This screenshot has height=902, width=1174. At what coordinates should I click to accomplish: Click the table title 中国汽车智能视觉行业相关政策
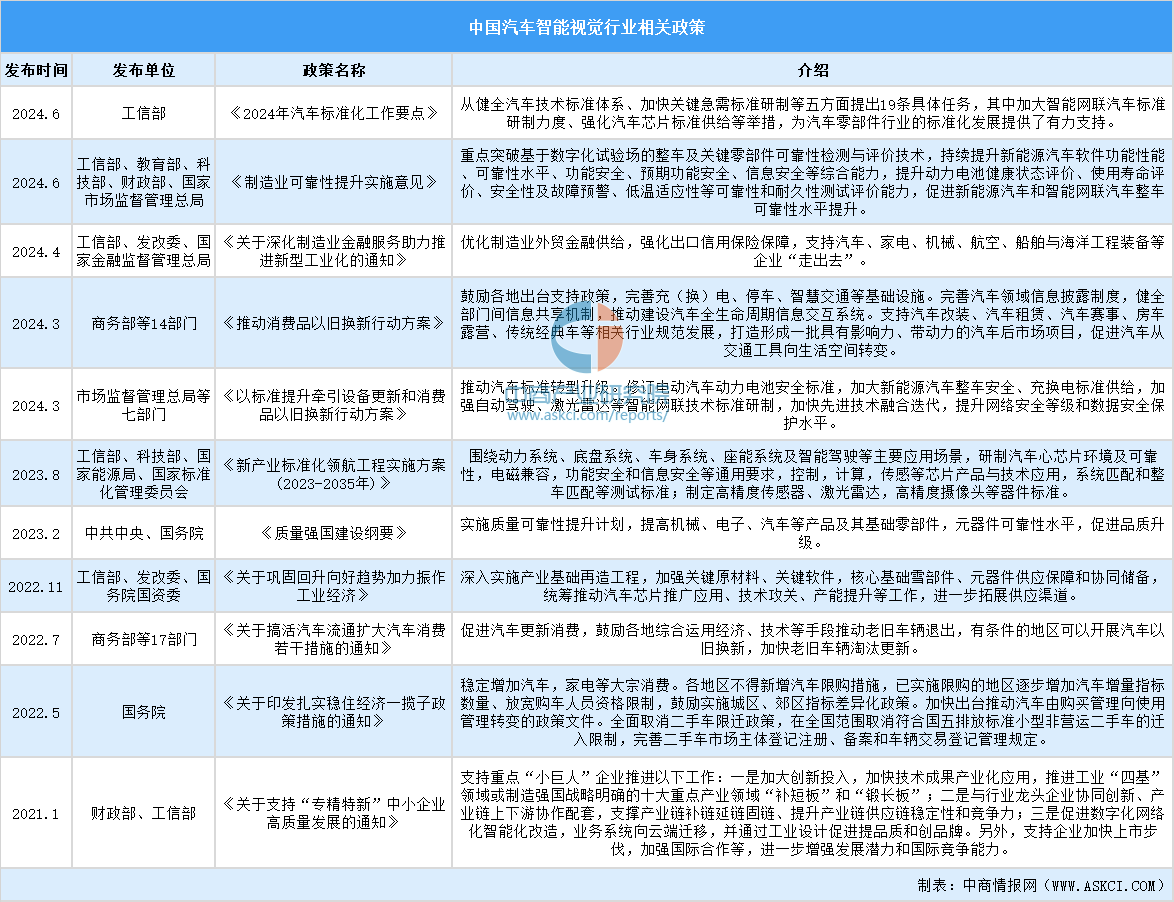(x=587, y=28)
